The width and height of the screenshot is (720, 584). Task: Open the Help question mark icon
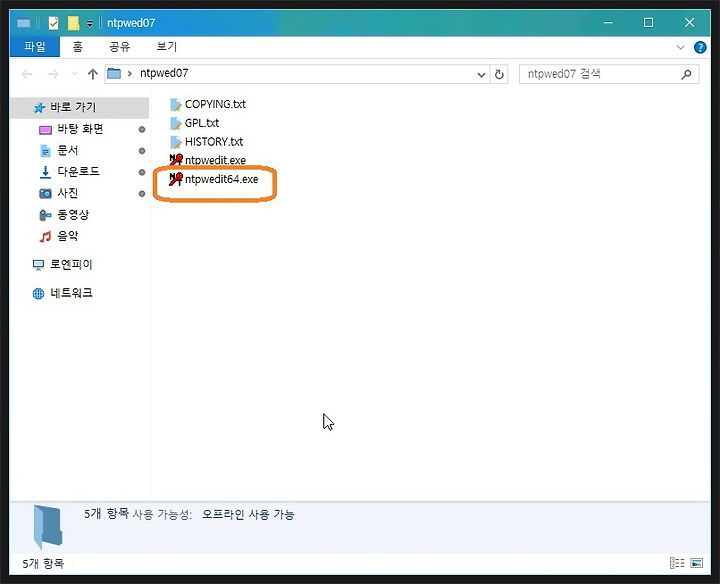tap(700, 47)
